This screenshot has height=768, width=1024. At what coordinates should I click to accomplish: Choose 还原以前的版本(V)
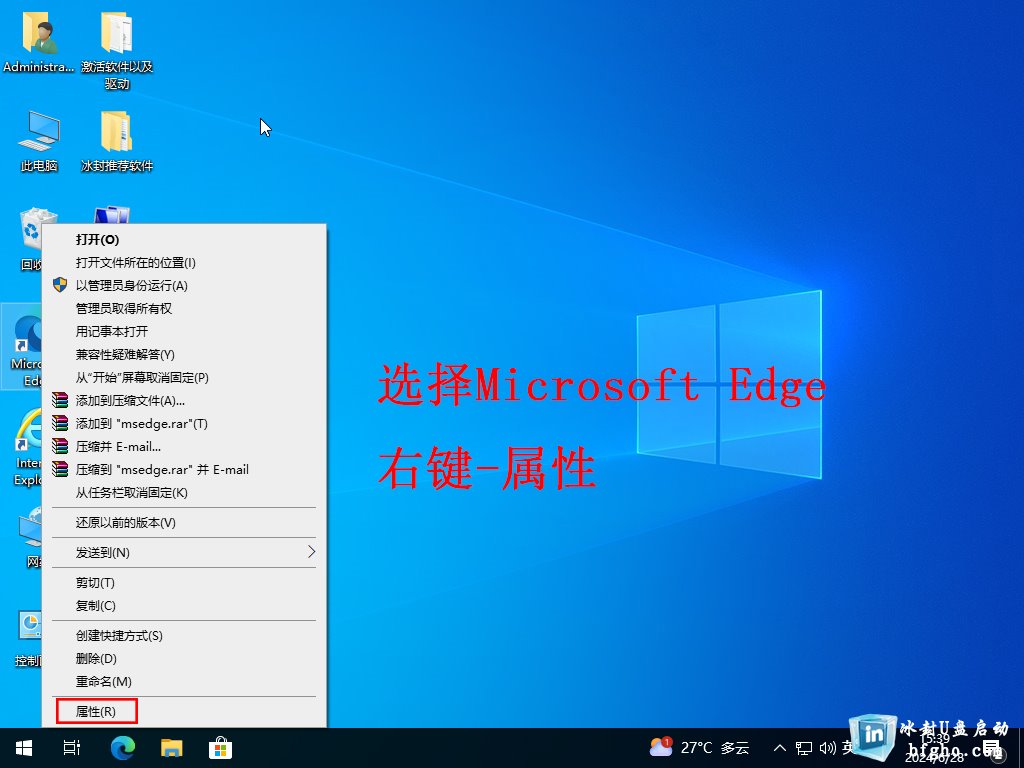[184, 522]
